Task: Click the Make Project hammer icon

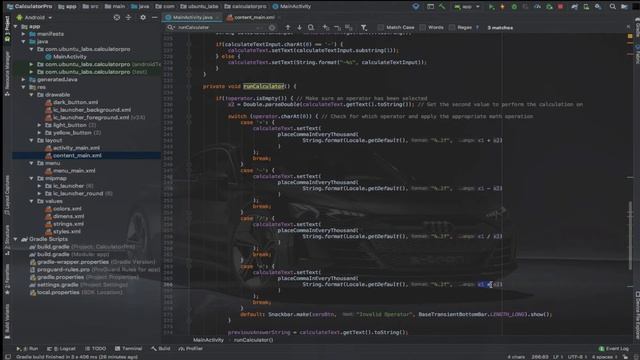Action: coord(442,7)
